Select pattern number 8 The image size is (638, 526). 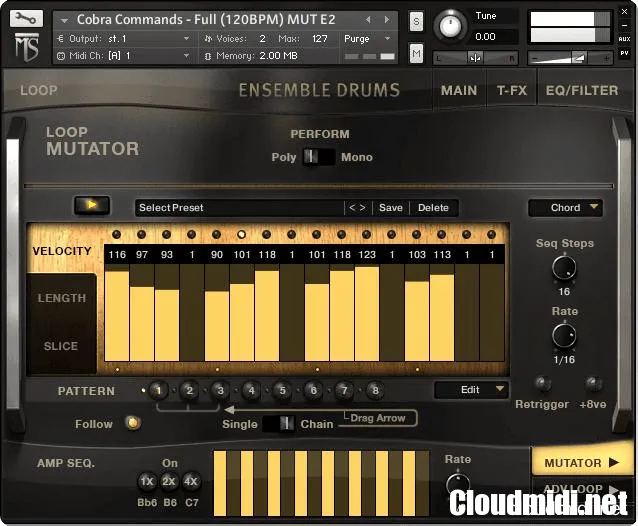point(375,391)
